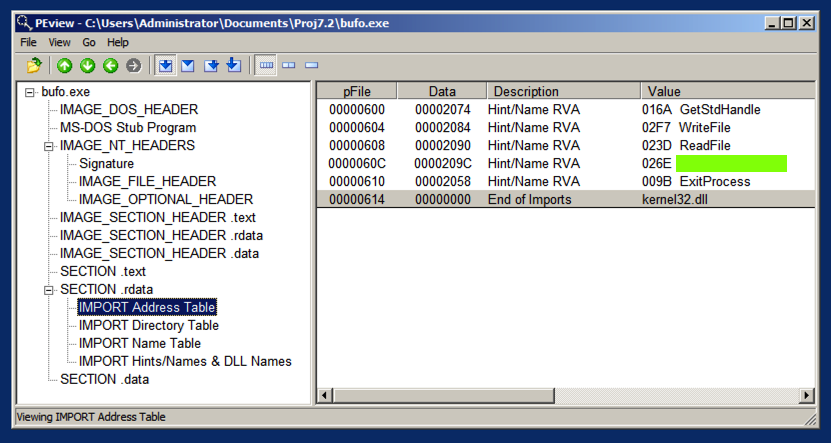Select IMAGE_SECTION_HEADER .data item

point(159,254)
